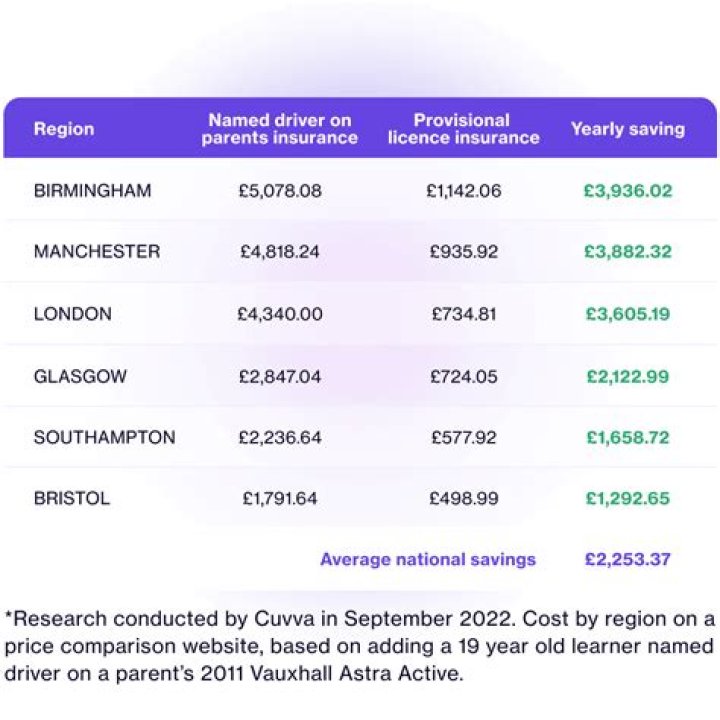Click Southampton's £1,658.72 yearly saving
The height and width of the screenshot is (720, 720).
(x=628, y=437)
